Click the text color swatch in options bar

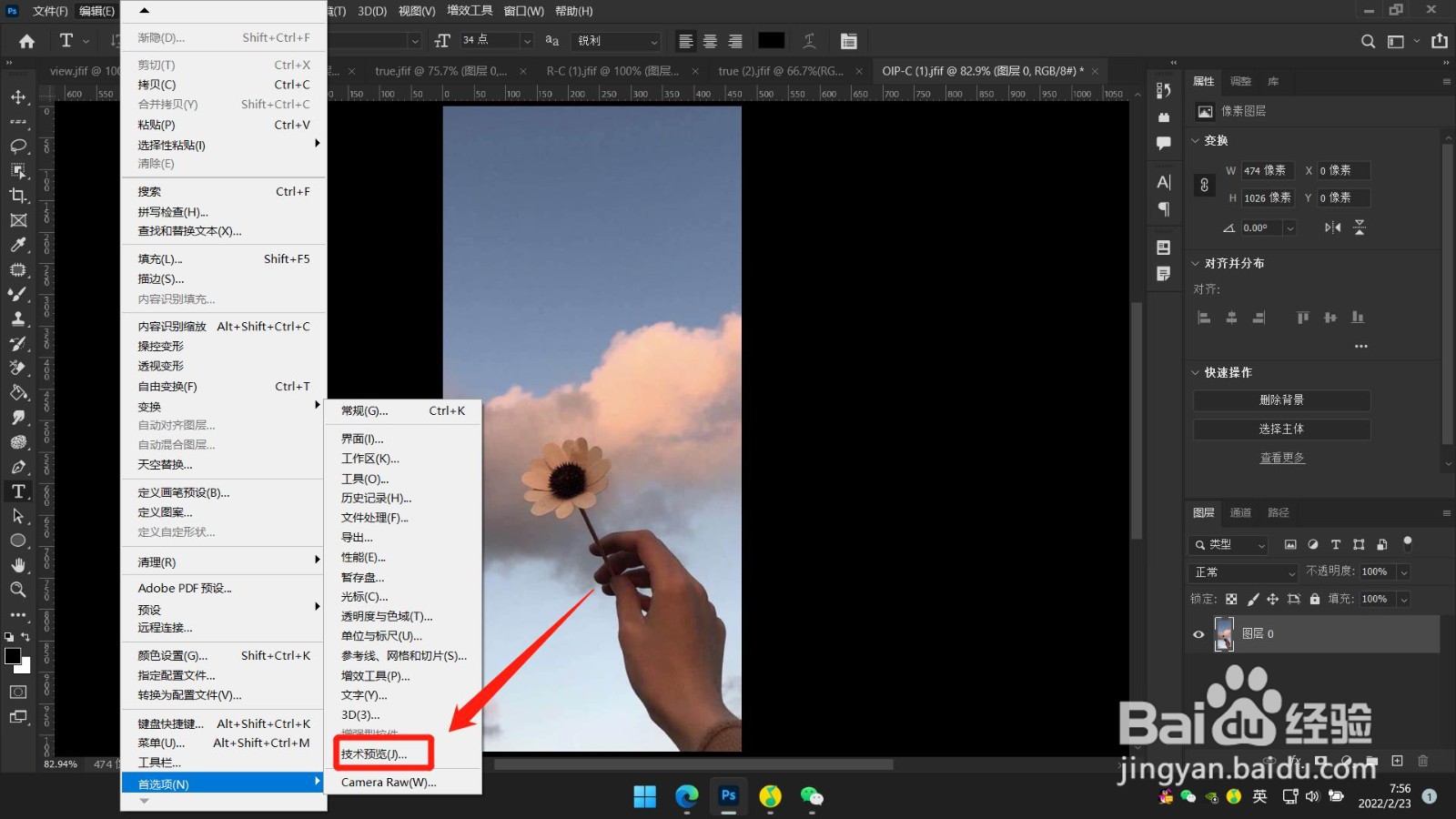[772, 41]
